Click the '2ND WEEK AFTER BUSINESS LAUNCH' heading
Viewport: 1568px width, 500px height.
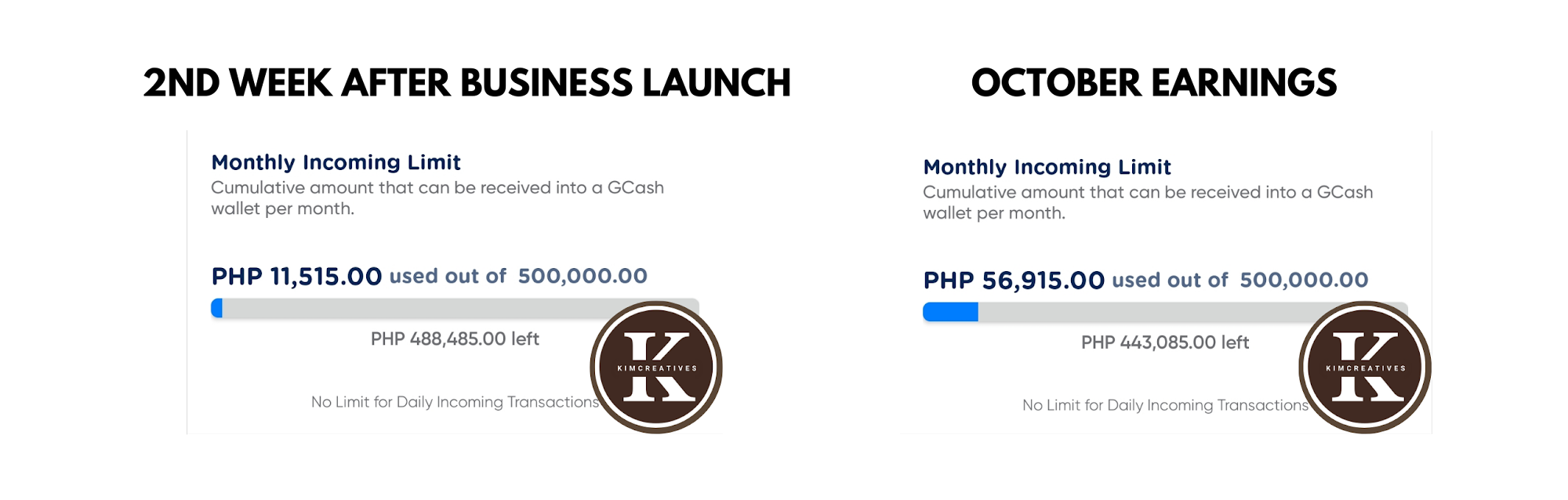click(467, 83)
